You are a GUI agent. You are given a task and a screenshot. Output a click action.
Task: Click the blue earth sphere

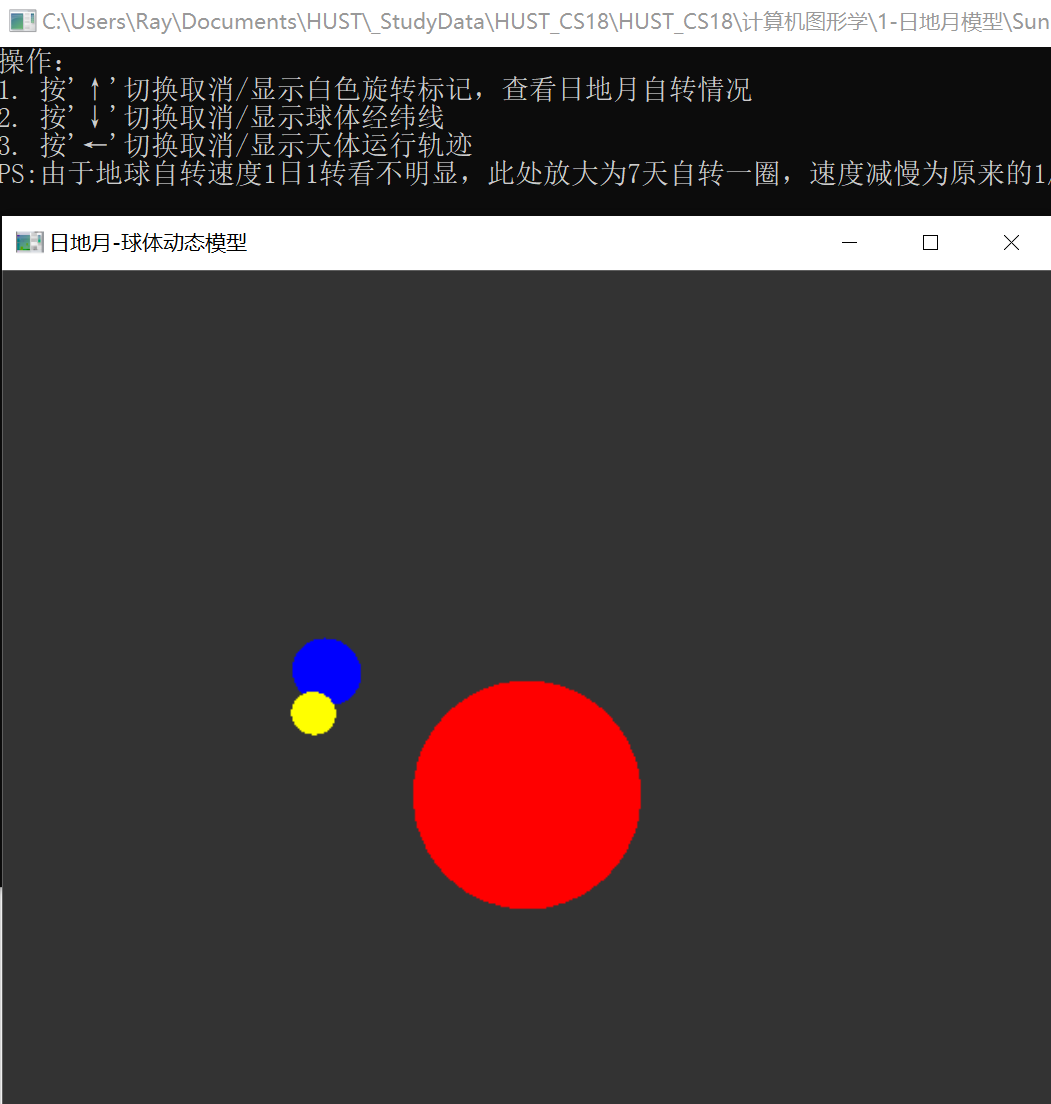tap(328, 667)
